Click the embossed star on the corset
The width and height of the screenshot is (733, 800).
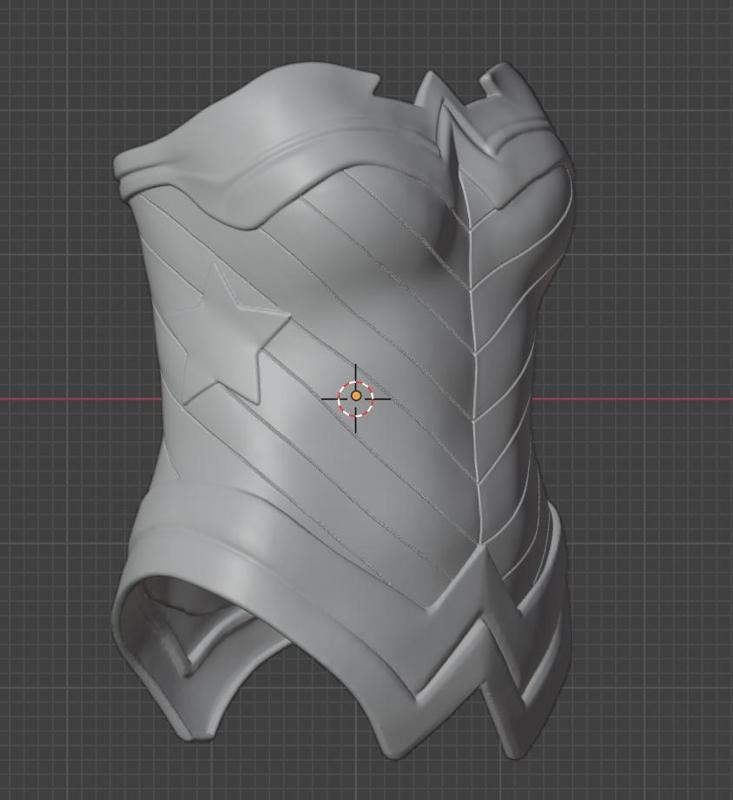(x=230, y=335)
